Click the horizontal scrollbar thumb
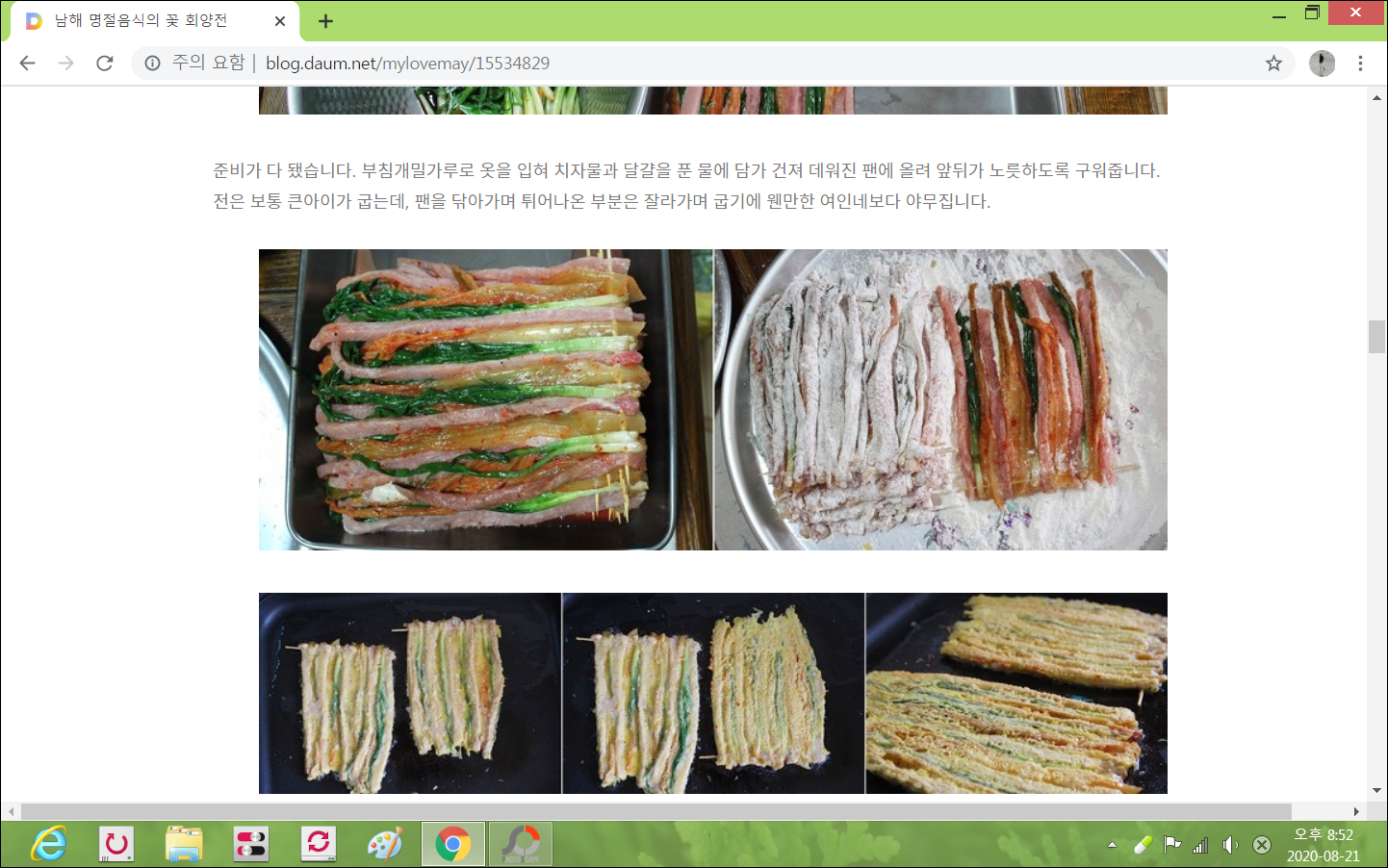This screenshot has height=868, width=1388. click(x=655, y=811)
